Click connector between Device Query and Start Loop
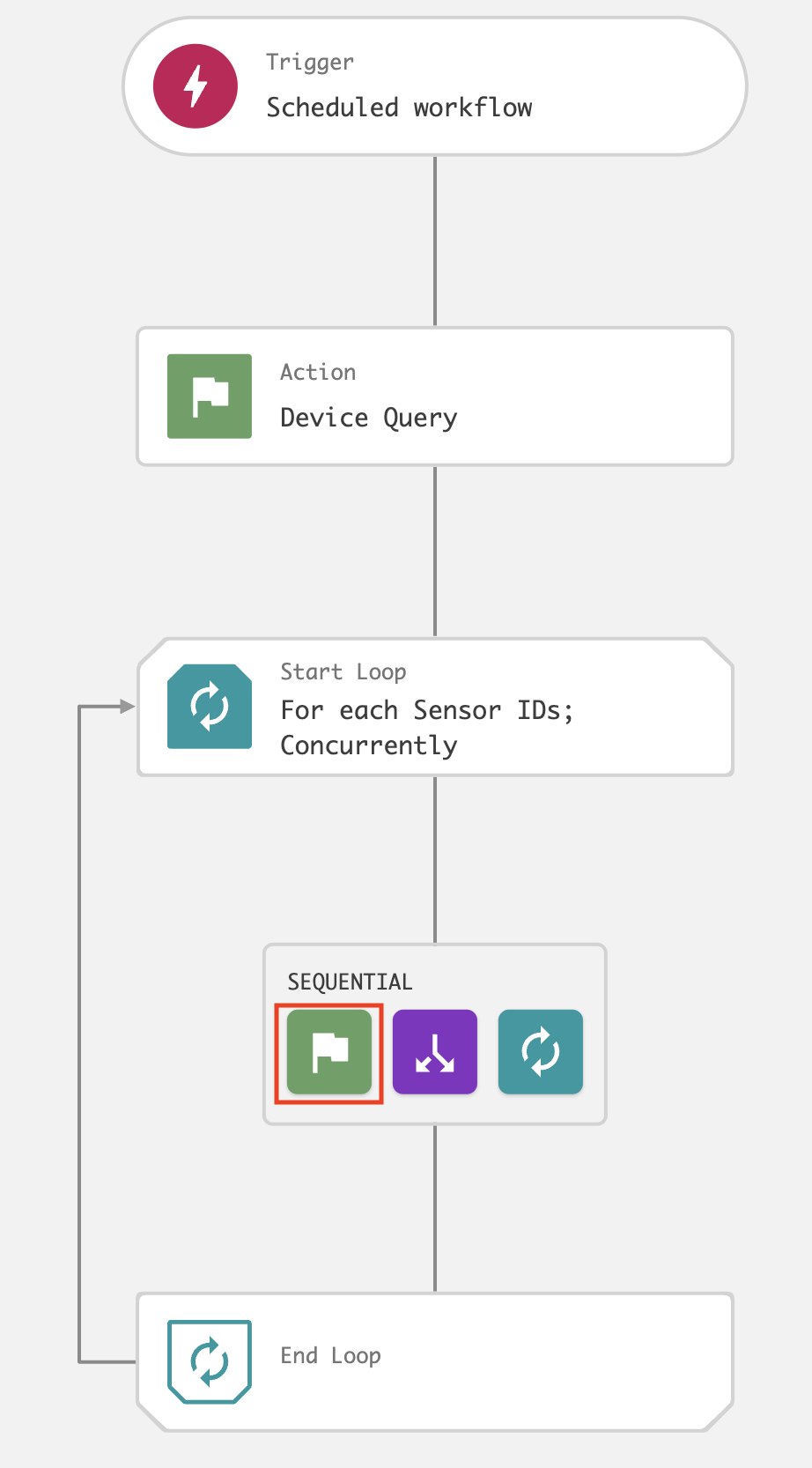Image resolution: width=812 pixels, height=1468 pixels. 435,552
